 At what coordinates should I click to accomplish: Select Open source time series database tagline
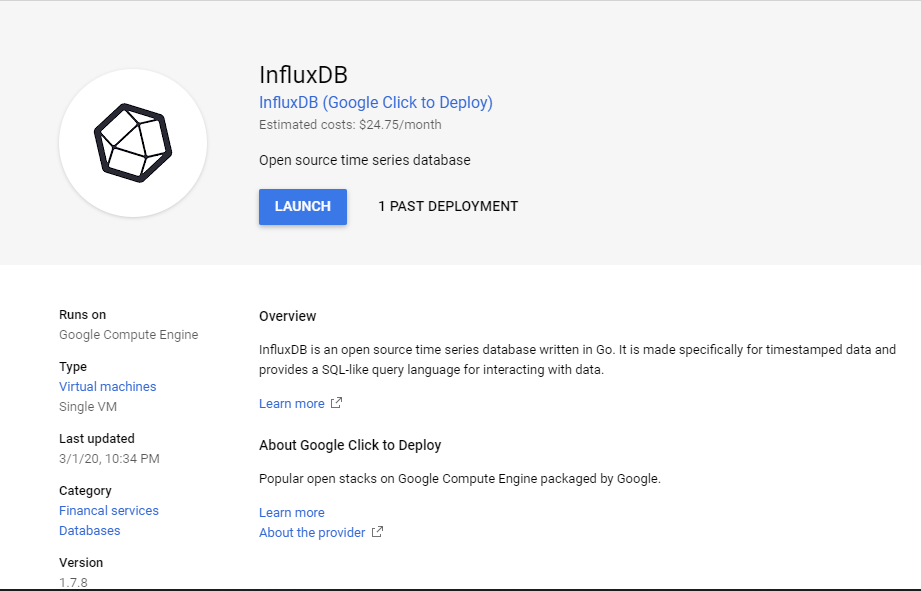pyautogui.click(x=365, y=160)
